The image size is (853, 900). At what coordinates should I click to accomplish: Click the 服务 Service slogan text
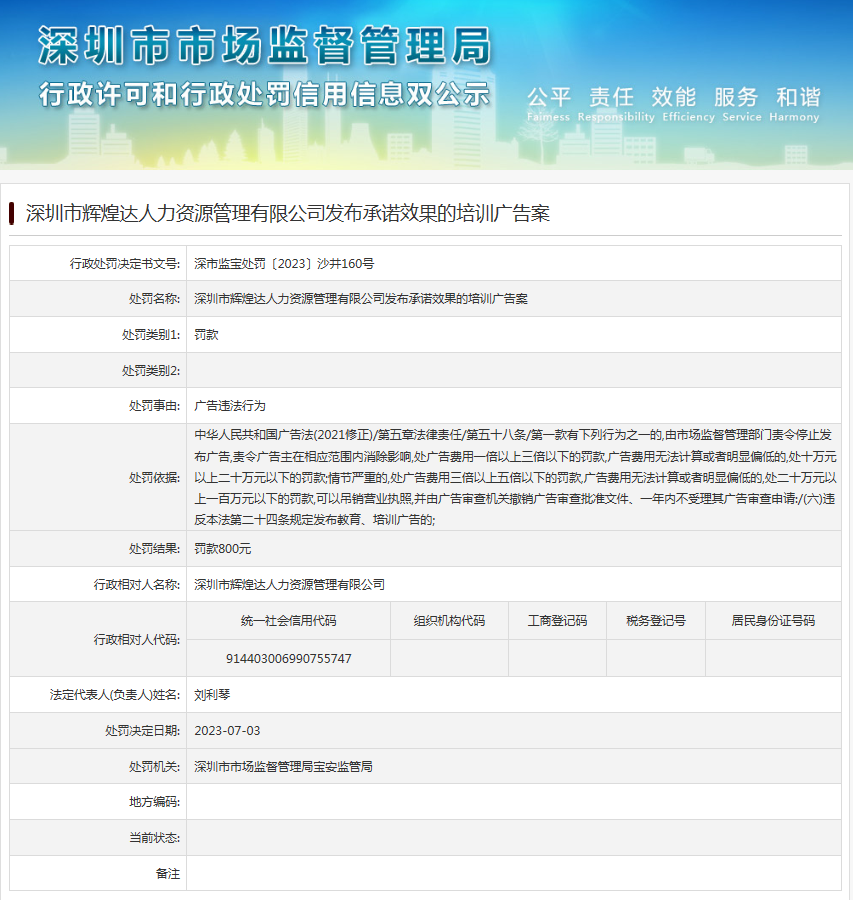point(736,102)
